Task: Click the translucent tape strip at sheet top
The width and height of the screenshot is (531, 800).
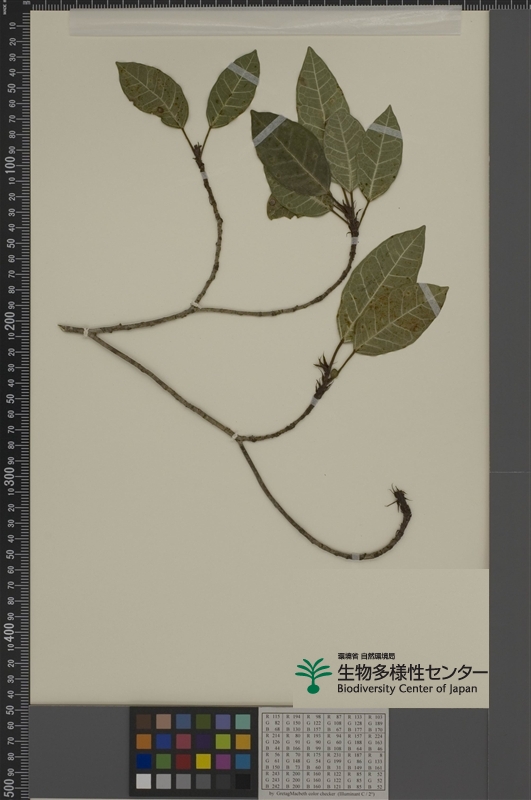Action: pyautogui.click(x=265, y=22)
